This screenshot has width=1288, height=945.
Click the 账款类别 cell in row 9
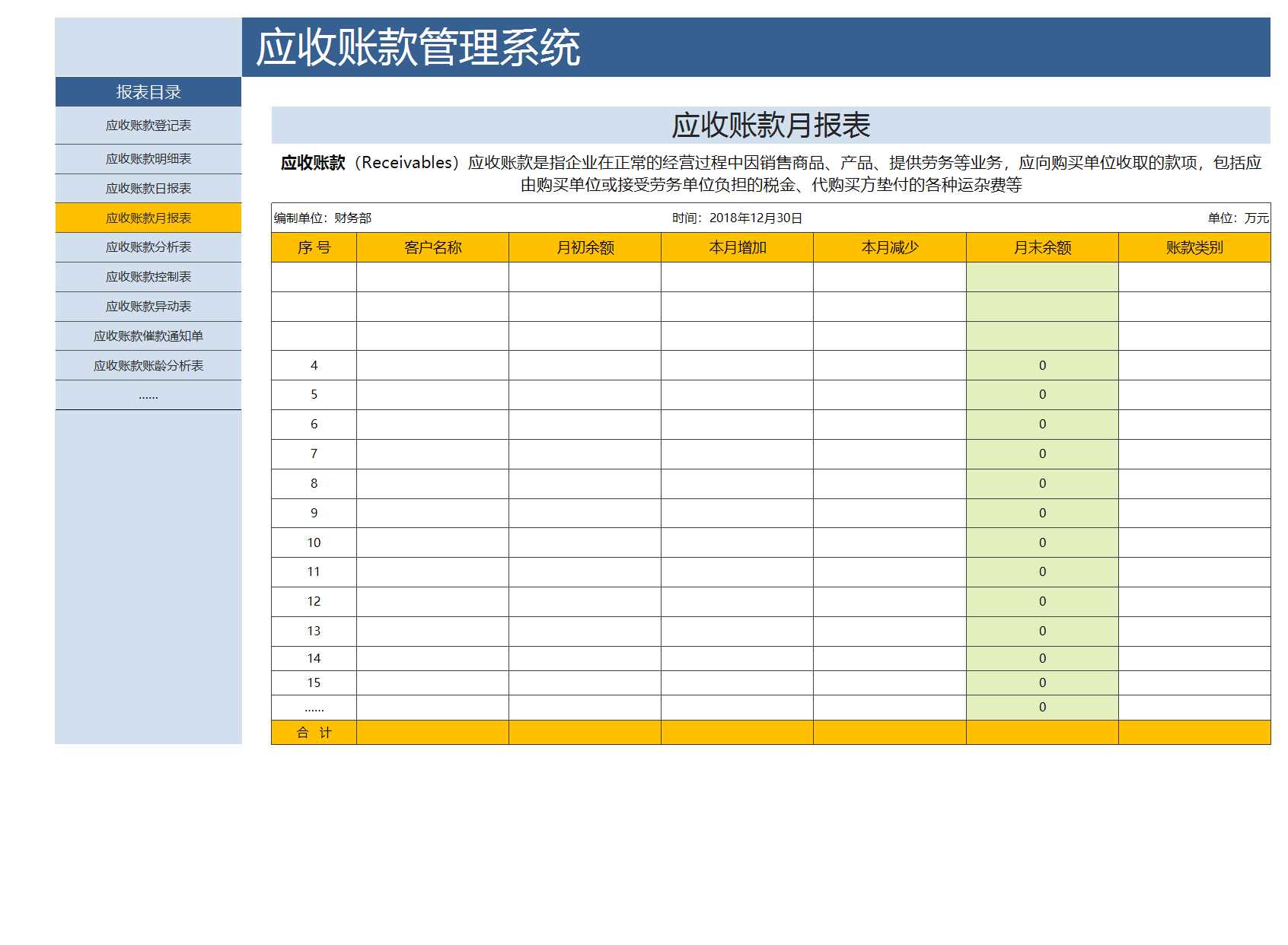coord(1194,514)
